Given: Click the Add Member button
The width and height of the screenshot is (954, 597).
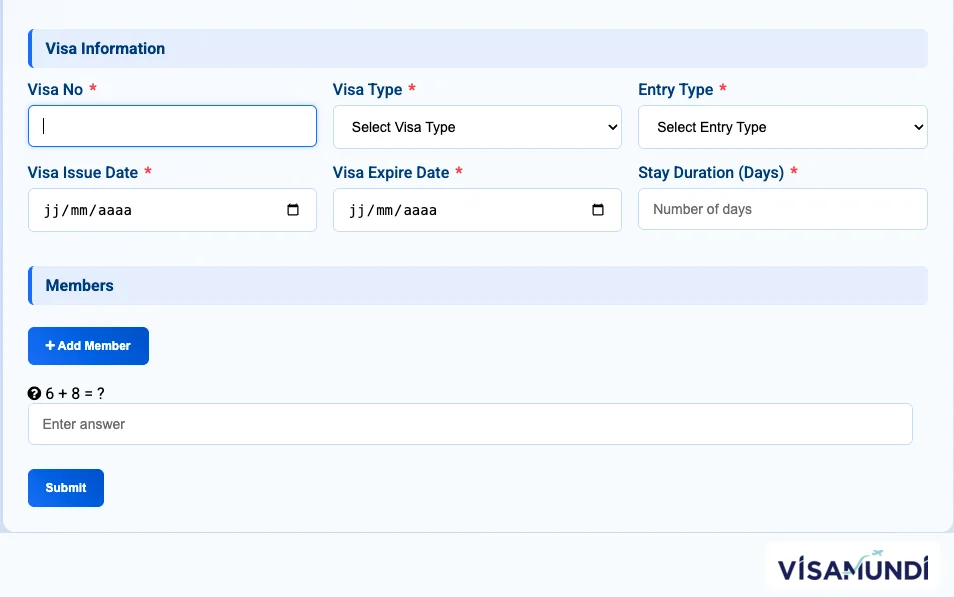Looking at the screenshot, I should (88, 346).
